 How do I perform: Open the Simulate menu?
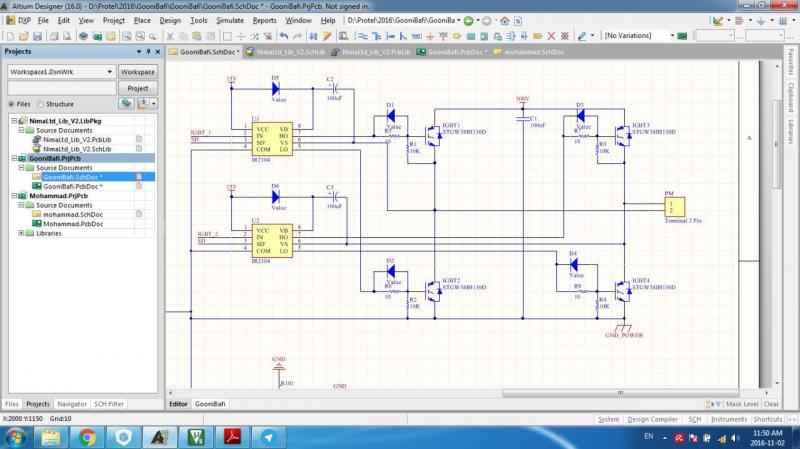(x=230, y=20)
